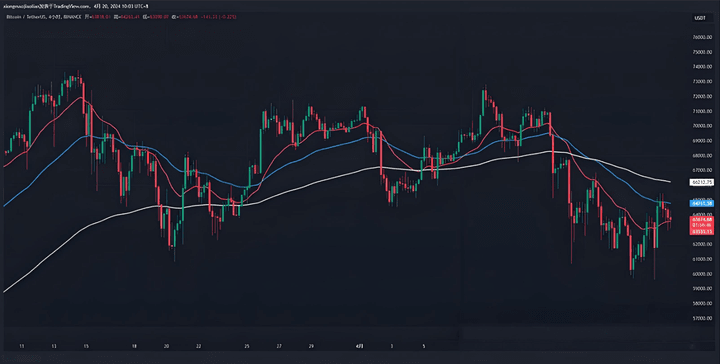Select the red current price label

(702, 225)
